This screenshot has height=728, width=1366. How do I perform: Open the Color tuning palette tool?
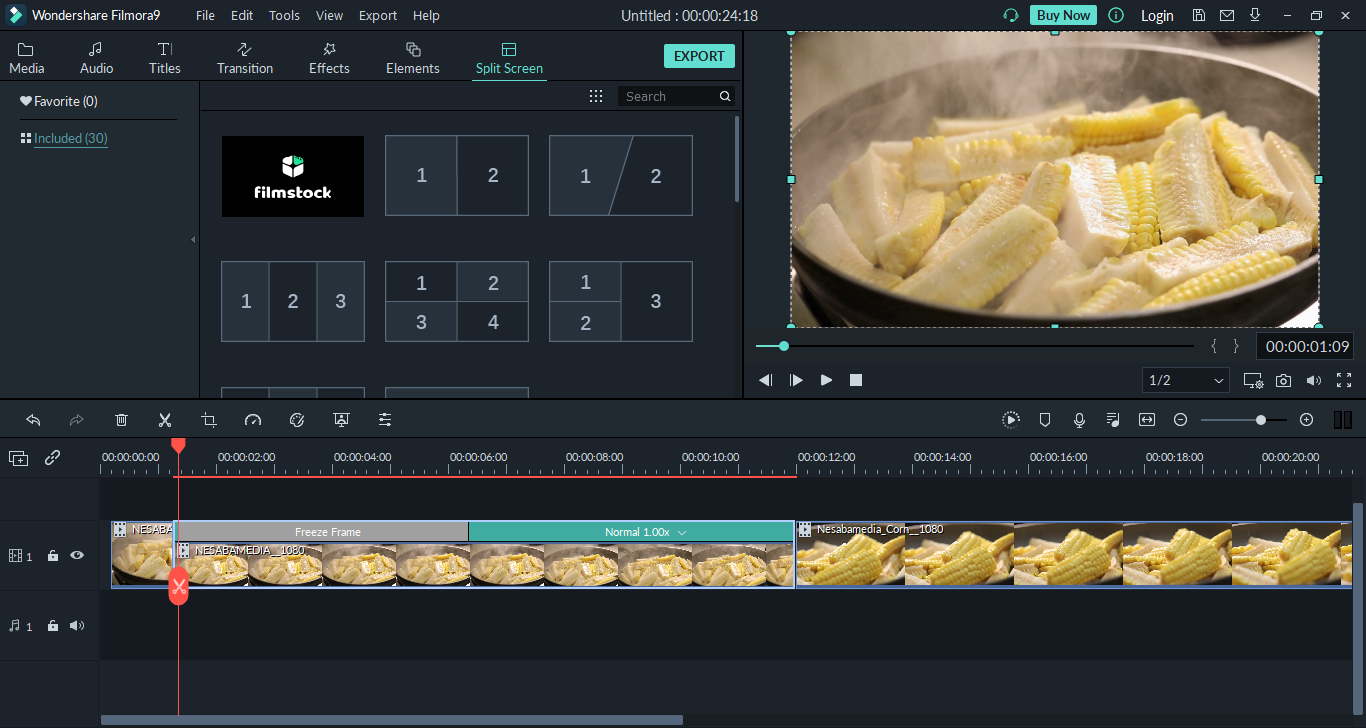(x=296, y=420)
